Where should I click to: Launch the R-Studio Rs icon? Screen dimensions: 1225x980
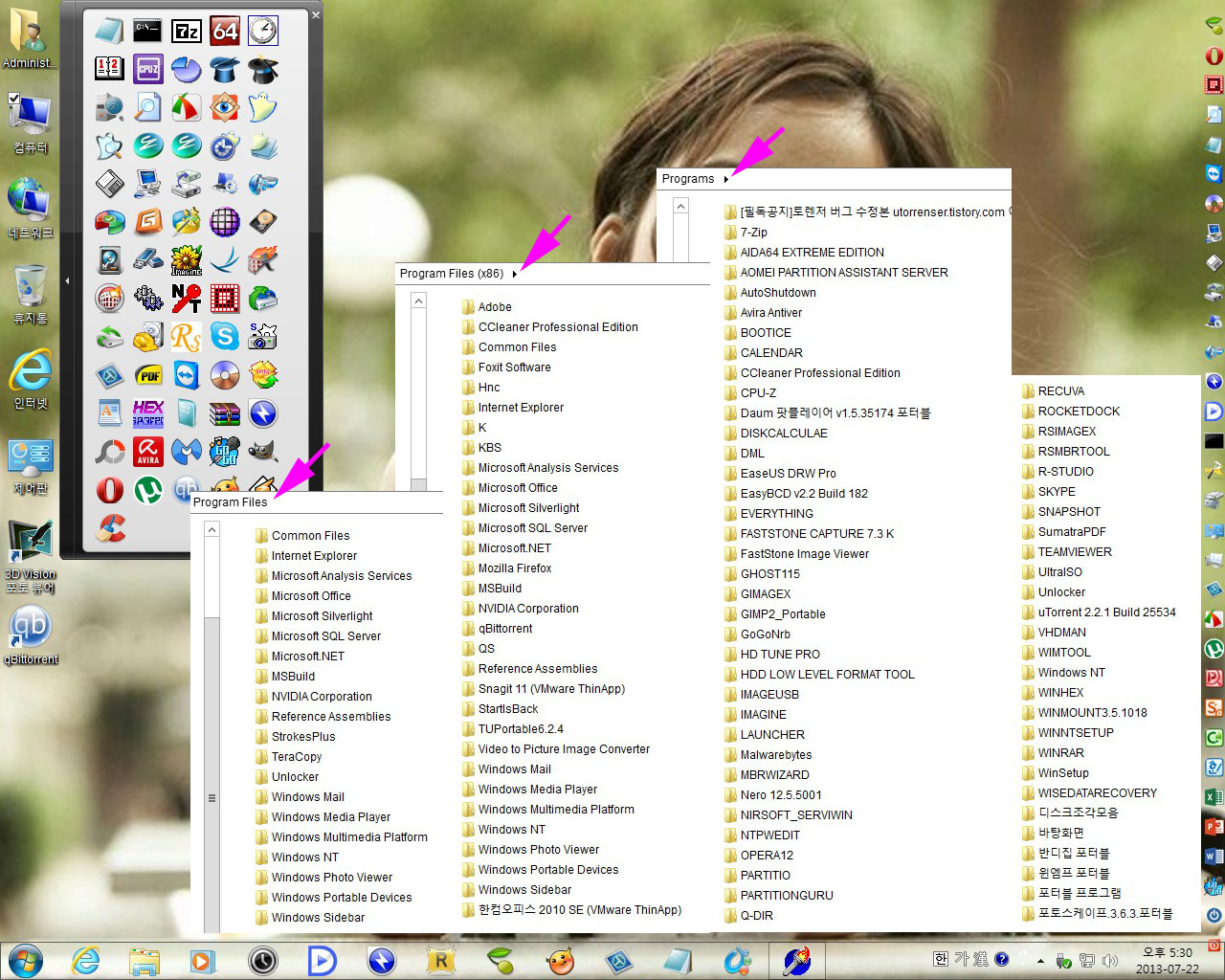click(187, 337)
